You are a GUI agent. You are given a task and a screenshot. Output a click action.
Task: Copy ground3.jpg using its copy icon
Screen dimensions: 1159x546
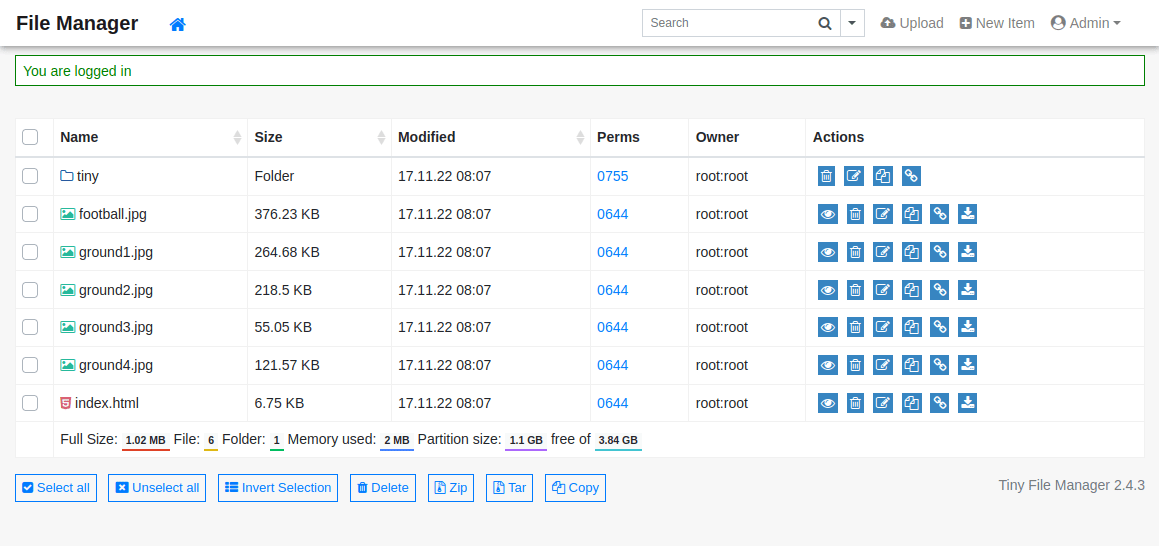pyautogui.click(x=911, y=327)
